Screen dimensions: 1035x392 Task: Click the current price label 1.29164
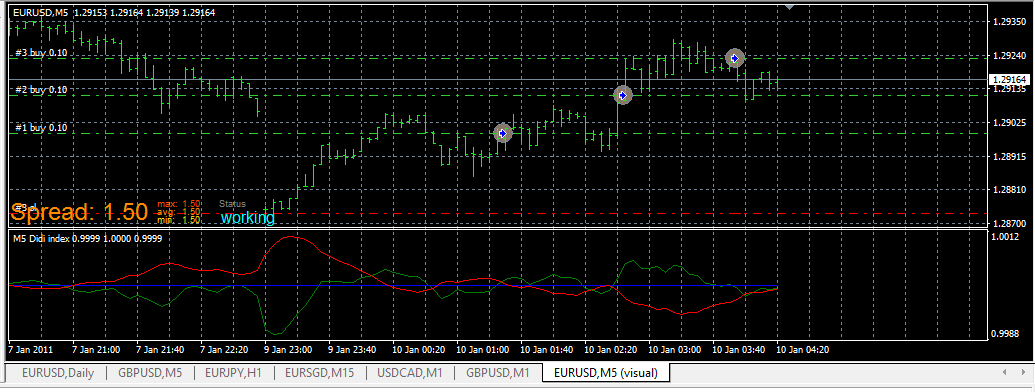[1008, 79]
